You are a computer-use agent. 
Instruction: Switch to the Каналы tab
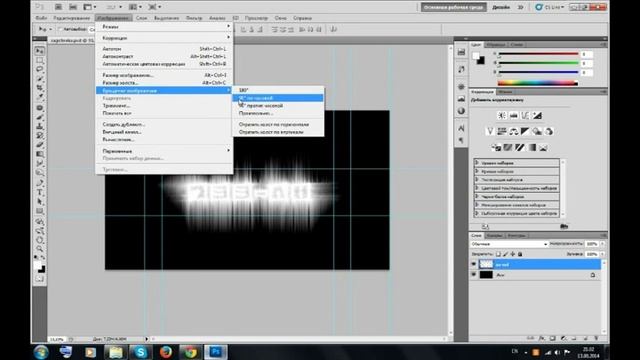tap(494, 236)
